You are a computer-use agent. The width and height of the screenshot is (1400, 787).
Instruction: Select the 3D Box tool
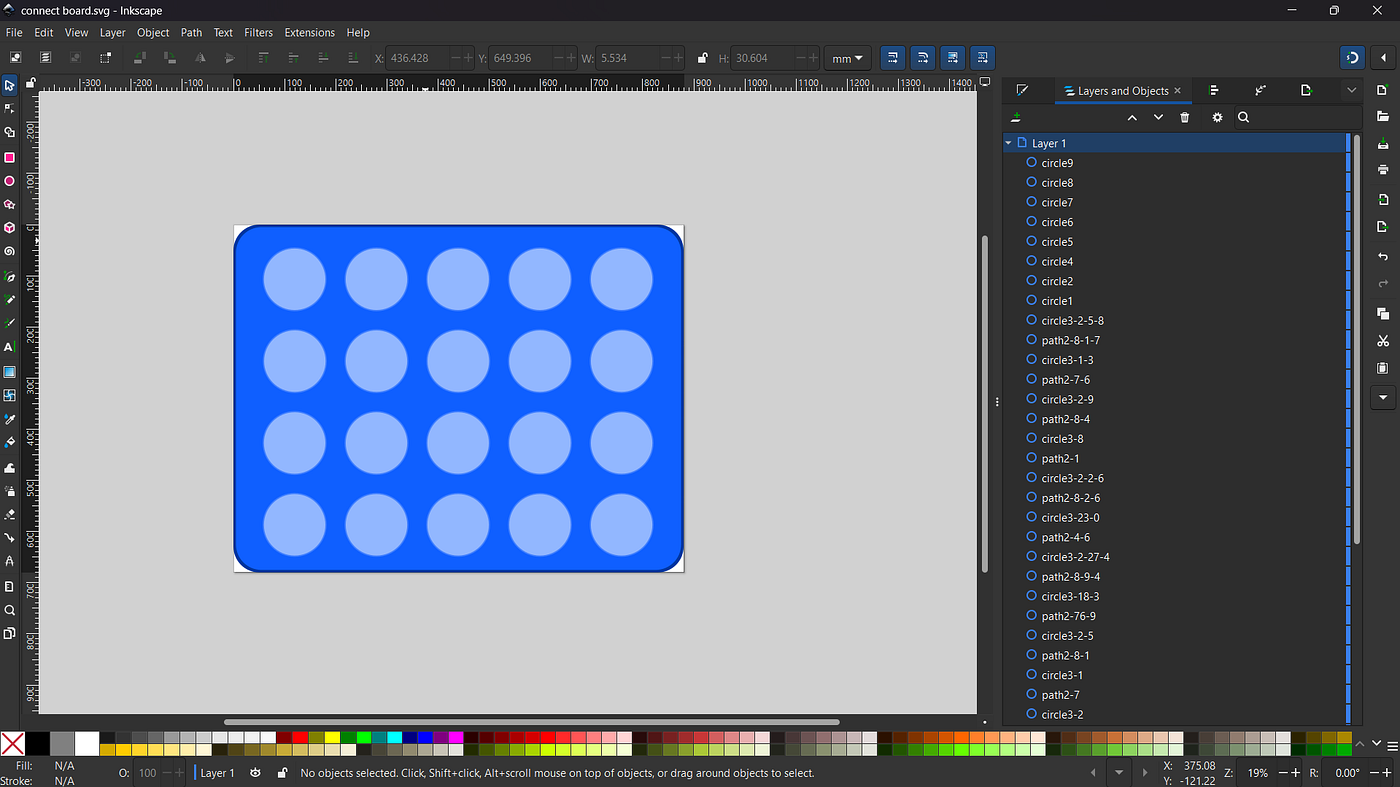click(x=9, y=228)
